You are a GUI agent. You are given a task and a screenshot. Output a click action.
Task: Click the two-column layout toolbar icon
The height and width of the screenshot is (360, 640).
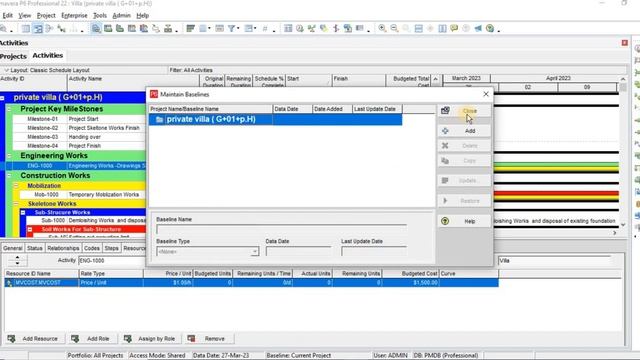click(442, 28)
